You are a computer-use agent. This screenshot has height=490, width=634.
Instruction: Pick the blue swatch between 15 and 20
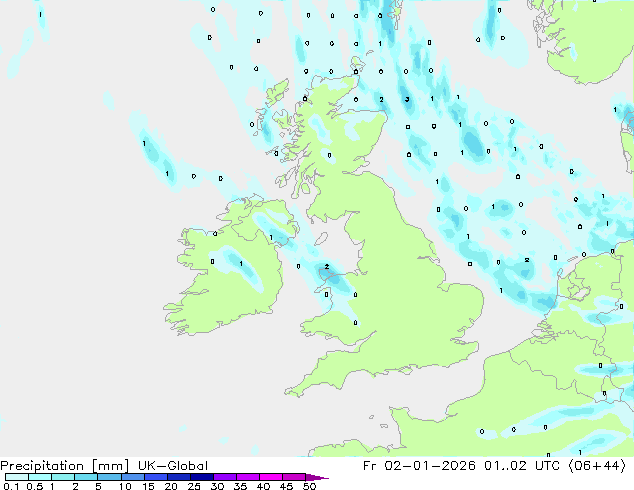(x=155, y=477)
